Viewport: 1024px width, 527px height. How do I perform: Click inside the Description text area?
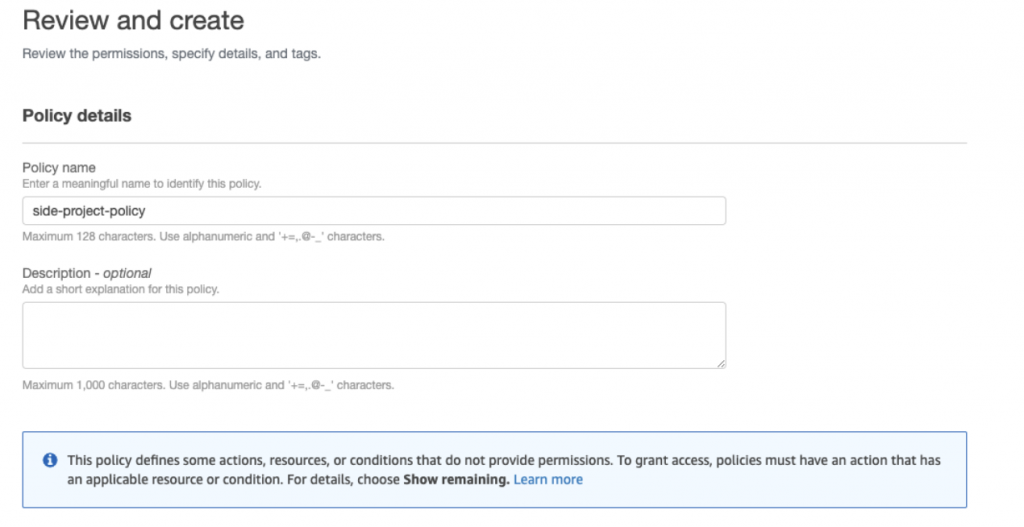[x=374, y=335]
